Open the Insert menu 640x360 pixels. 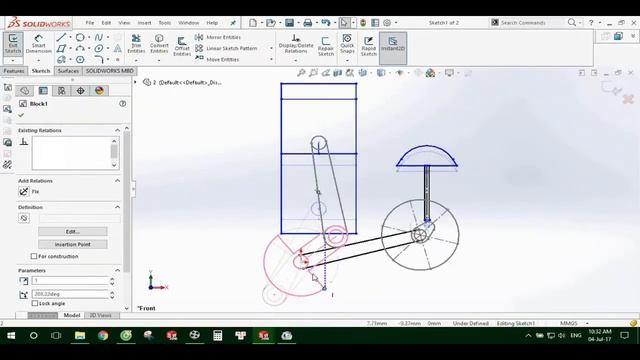point(144,23)
